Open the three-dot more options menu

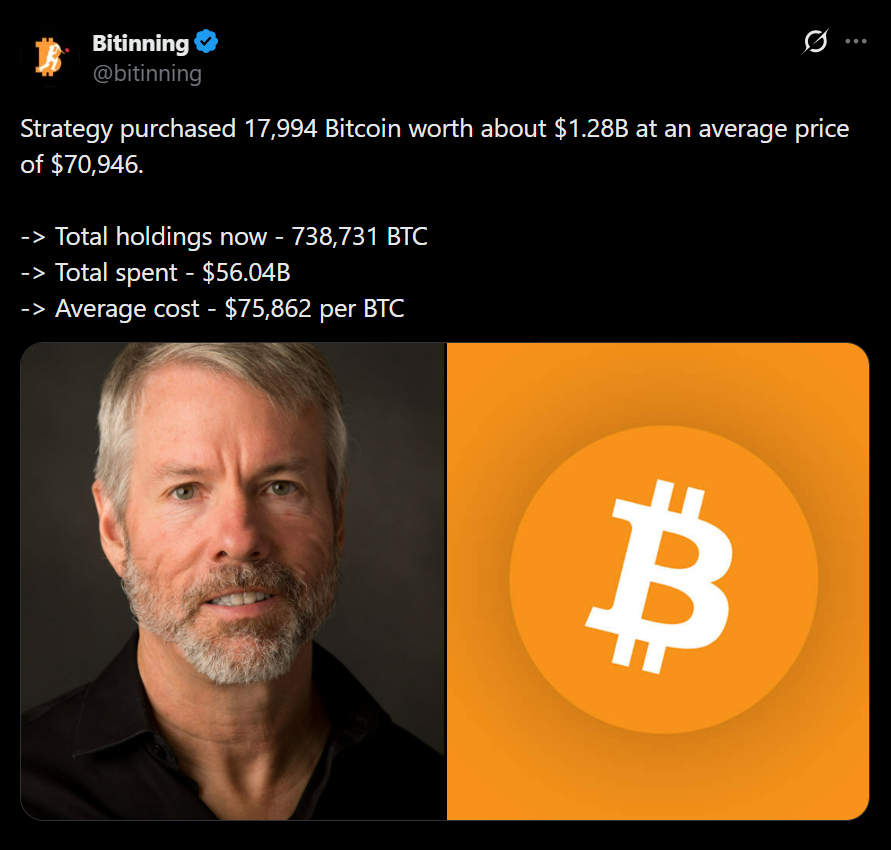856,42
